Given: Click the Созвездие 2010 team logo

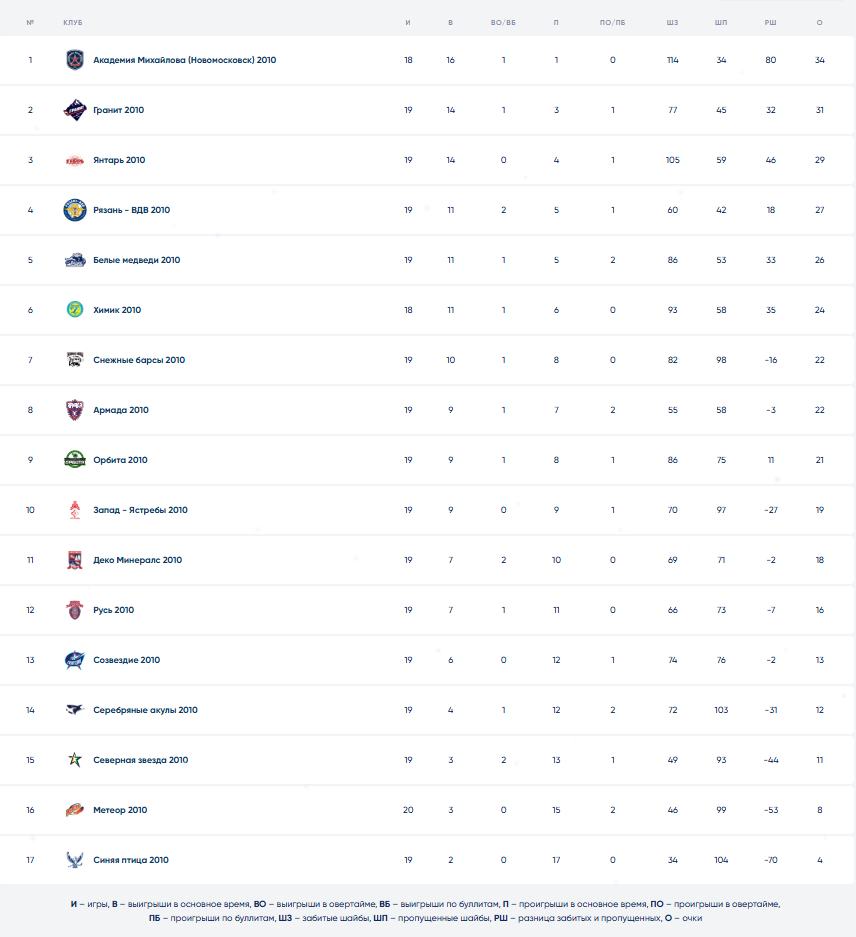Looking at the screenshot, I should (x=75, y=660).
